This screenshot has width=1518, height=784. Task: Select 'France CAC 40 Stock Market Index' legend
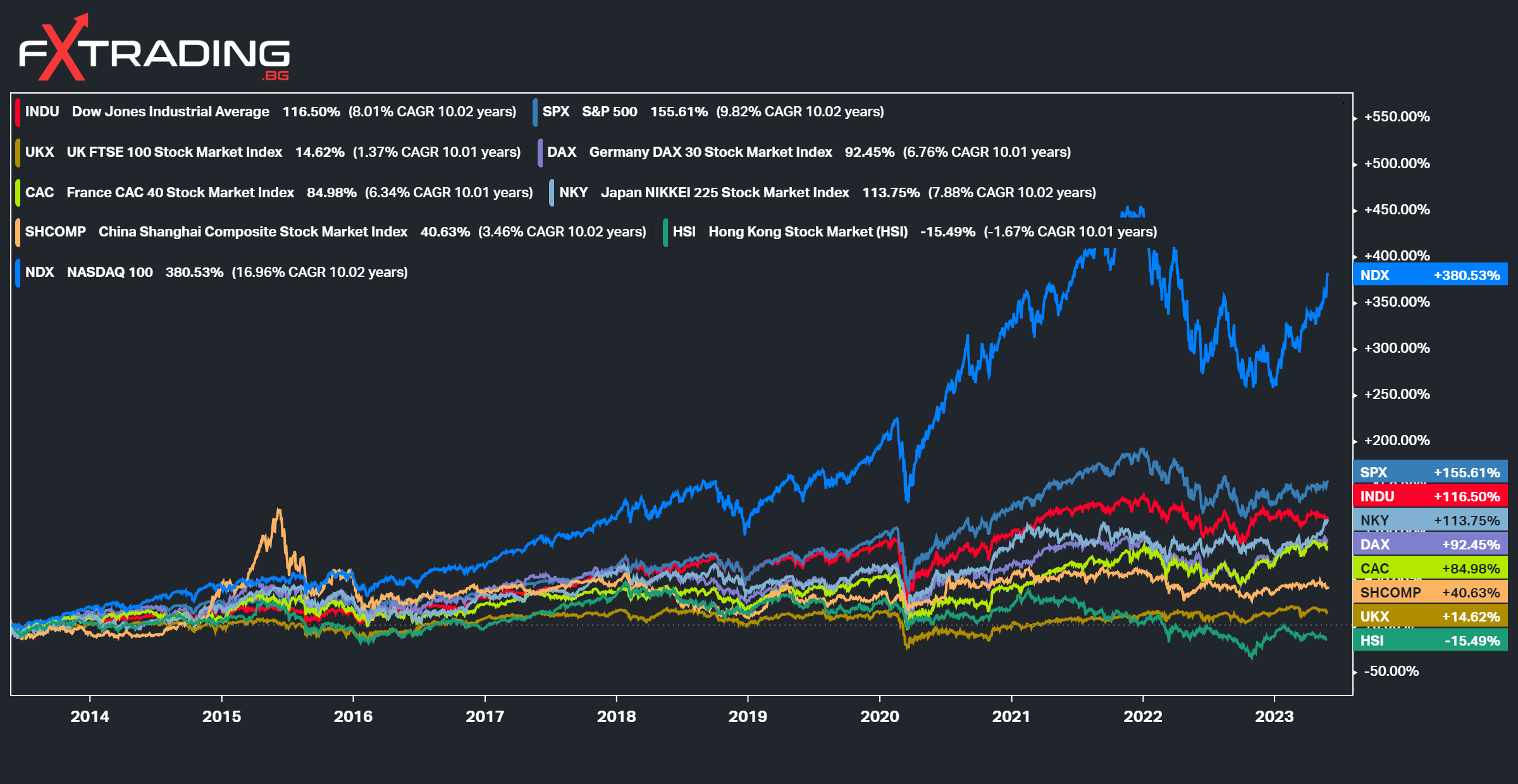pos(180,193)
